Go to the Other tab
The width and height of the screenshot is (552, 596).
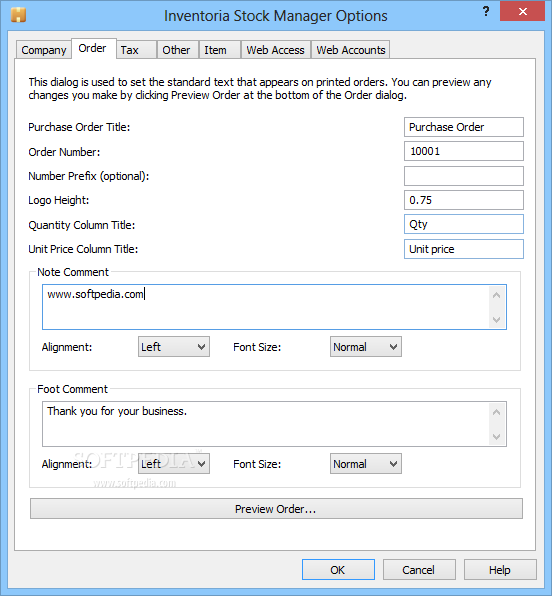click(x=177, y=50)
